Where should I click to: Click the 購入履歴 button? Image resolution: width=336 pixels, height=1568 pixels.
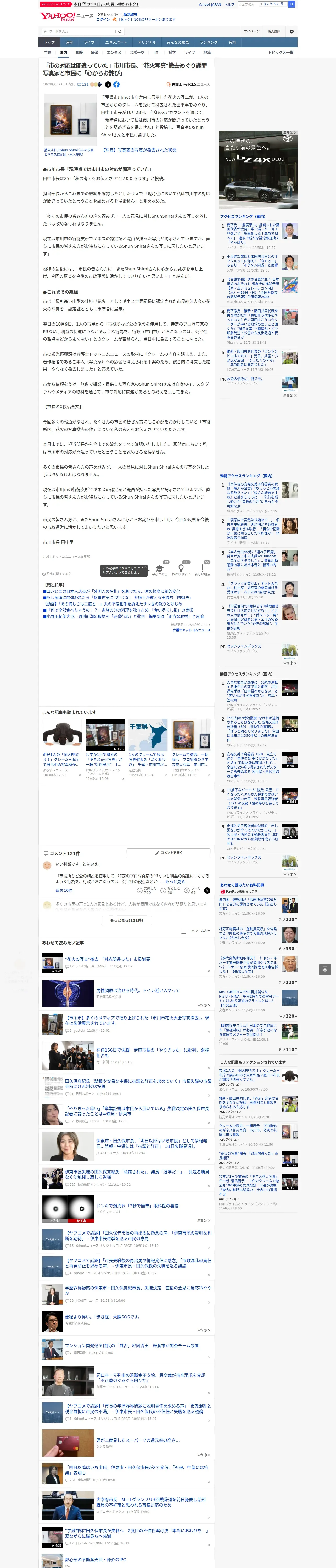click(274, 31)
